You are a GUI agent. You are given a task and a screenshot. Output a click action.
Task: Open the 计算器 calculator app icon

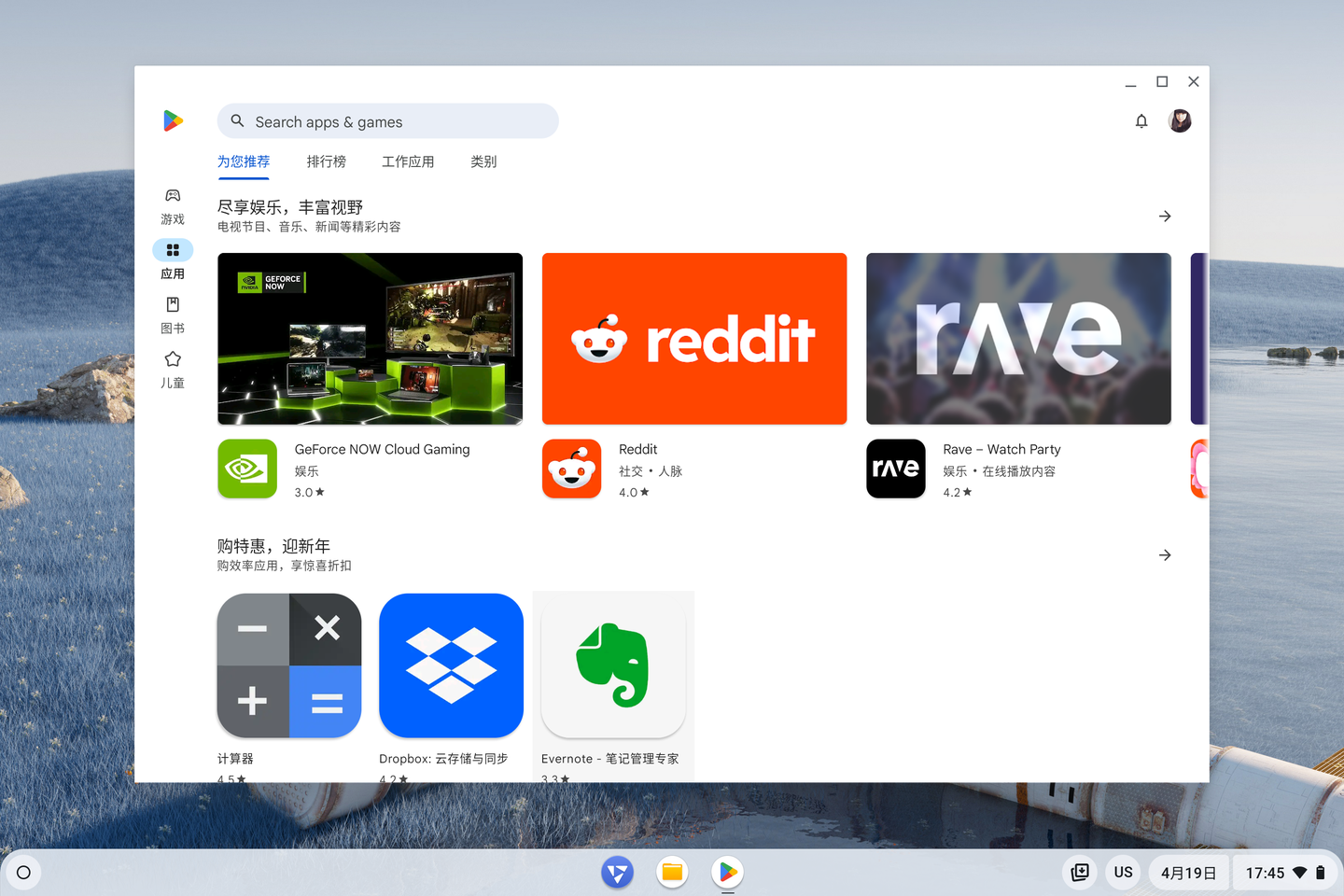pos(288,665)
